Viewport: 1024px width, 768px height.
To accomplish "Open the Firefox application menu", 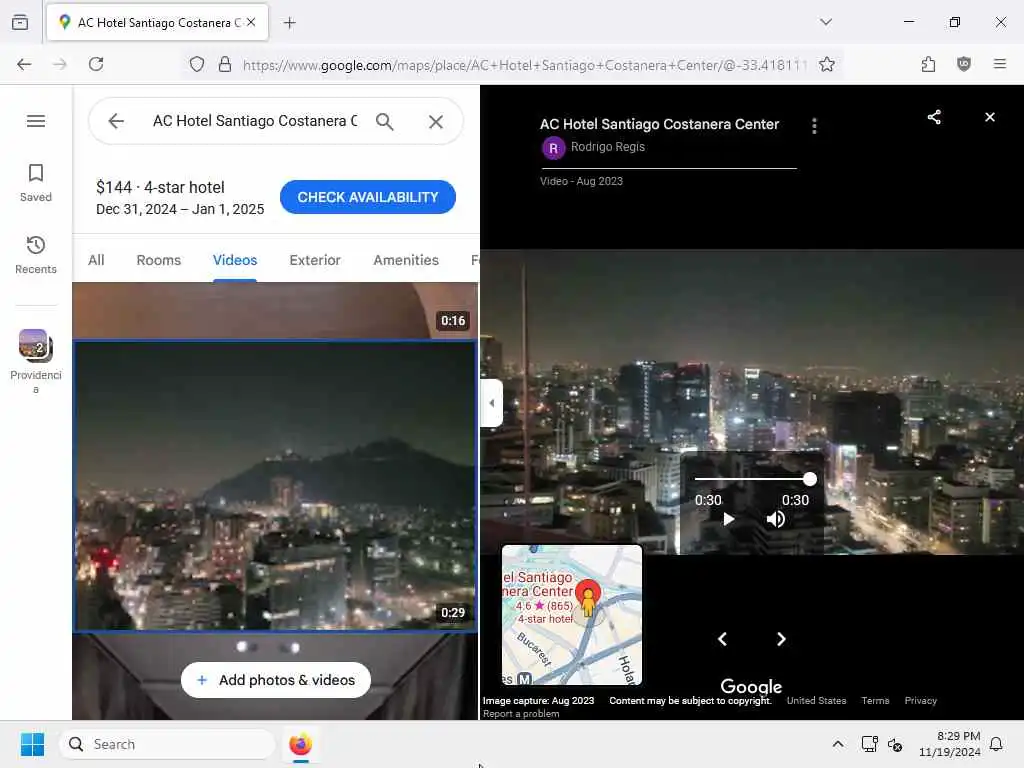I will click(x=999, y=64).
